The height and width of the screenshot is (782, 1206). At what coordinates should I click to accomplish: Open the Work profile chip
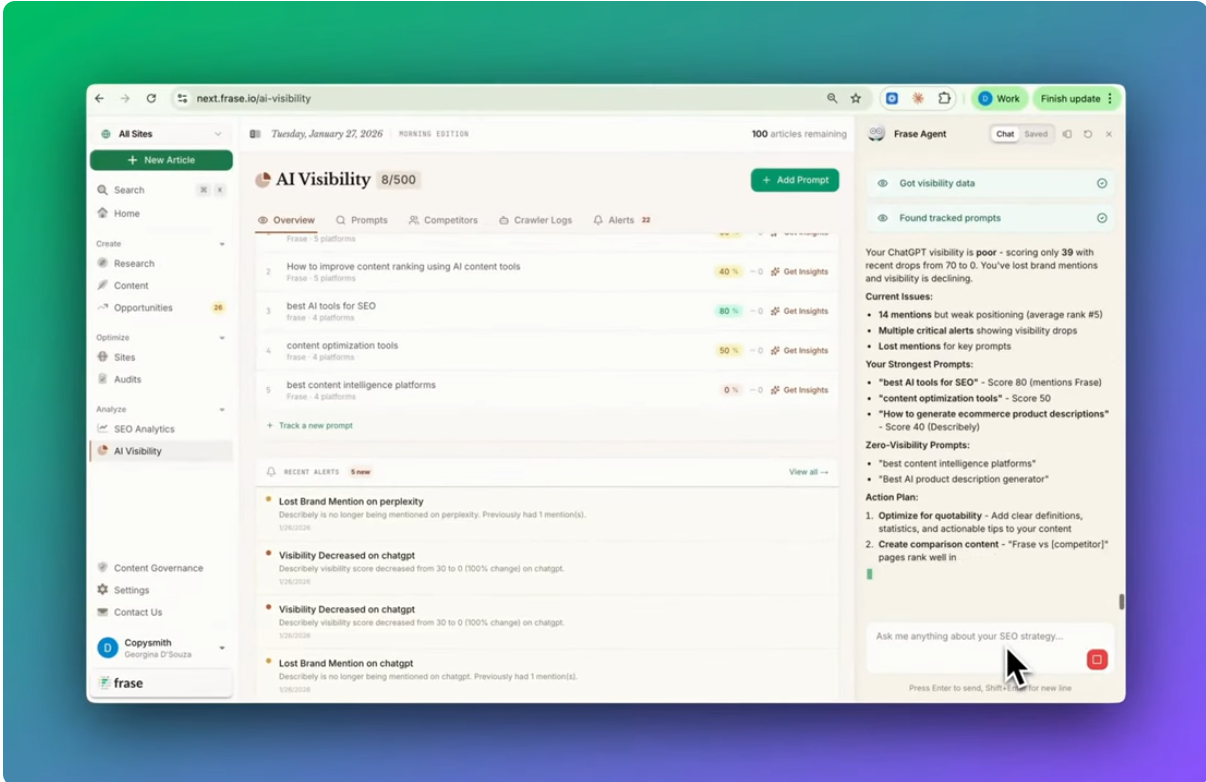tap(999, 99)
